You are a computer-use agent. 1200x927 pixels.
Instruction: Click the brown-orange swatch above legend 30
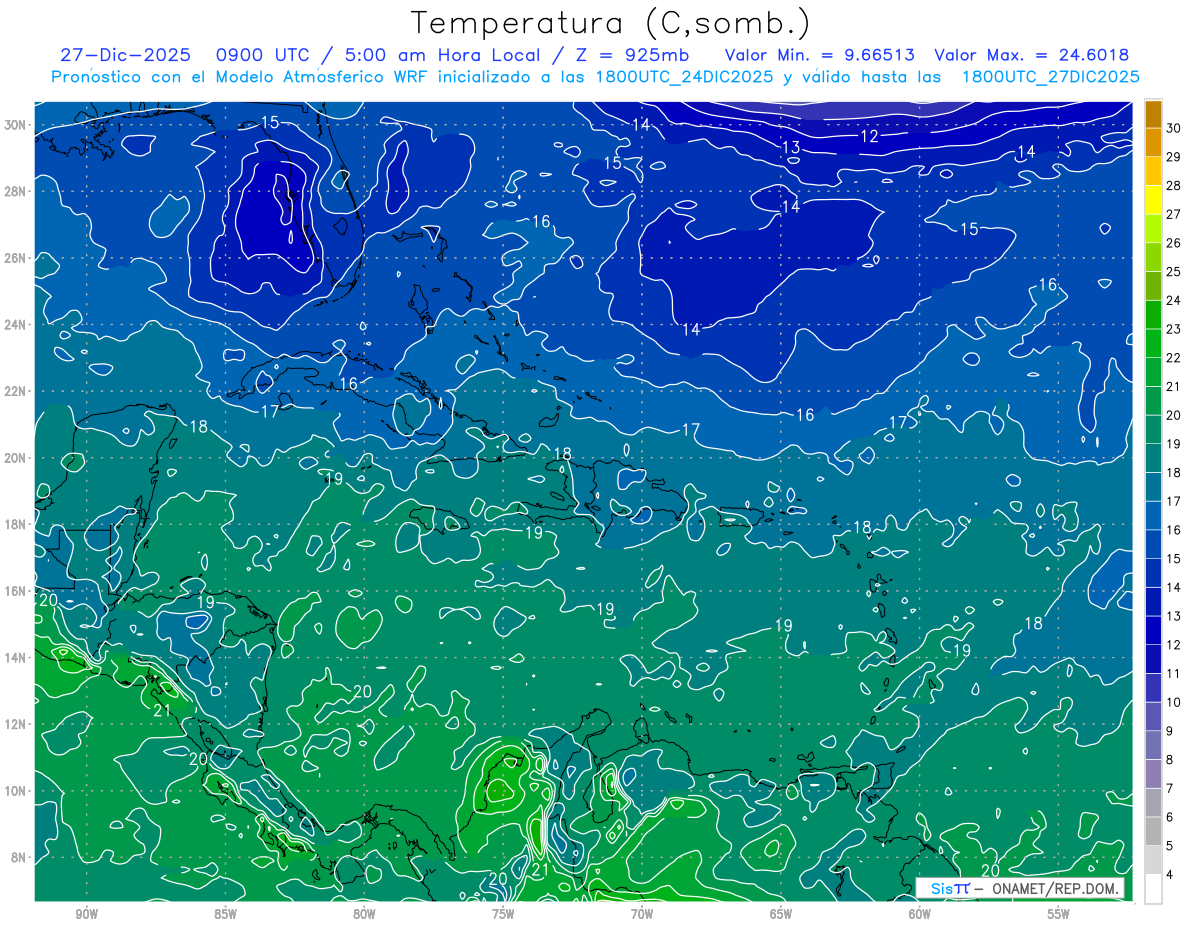coord(1153,114)
